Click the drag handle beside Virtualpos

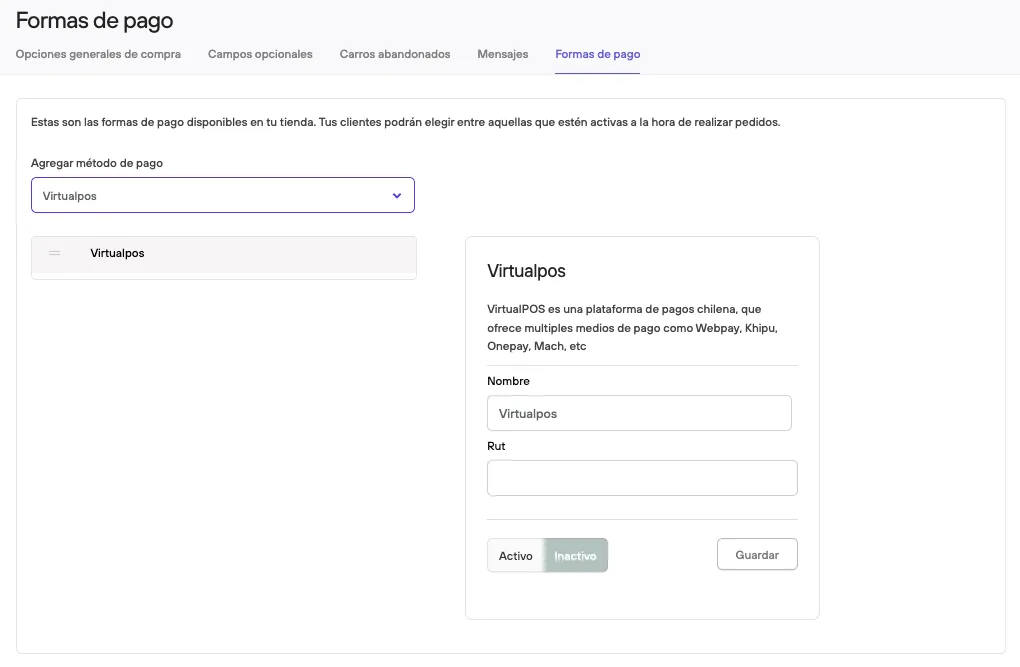pos(55,253)
